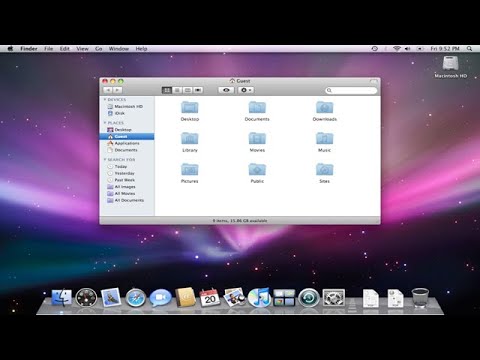The width and height of the screenshot is (480, 360).
Task: Open the Window menu
Action: coord(119,49)
